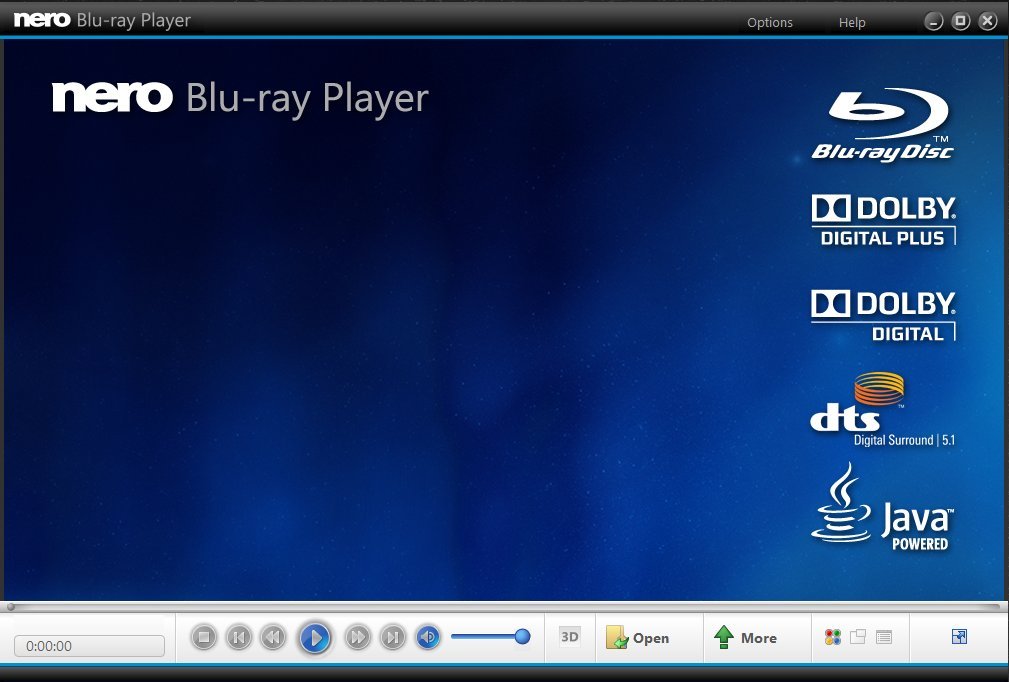Open a media file with Open button
Image resolution: width=1009 pixels, height=682 pixels.
click(x=638, y=638)
